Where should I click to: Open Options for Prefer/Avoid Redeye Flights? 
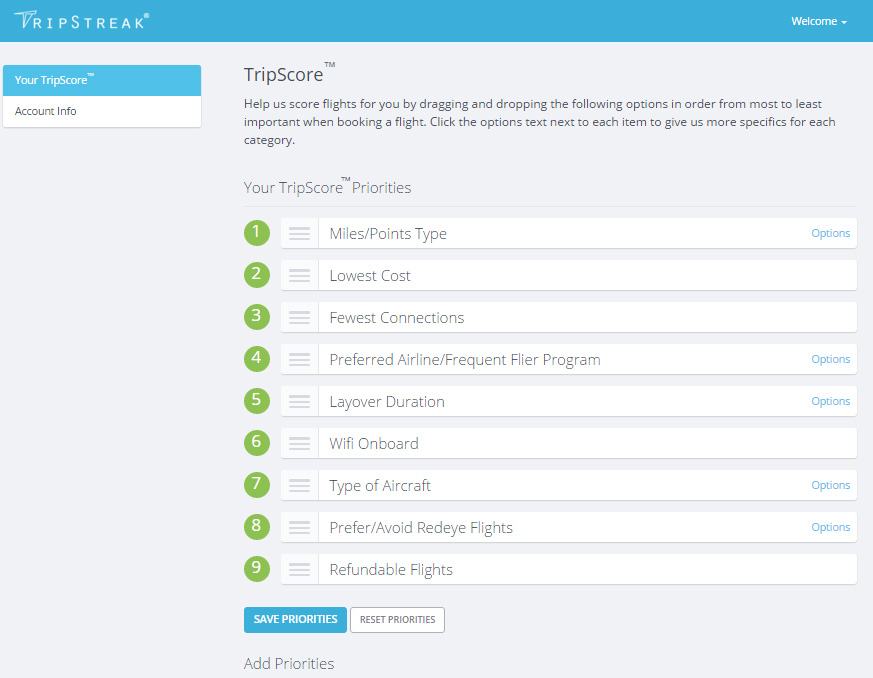[830, 527]
